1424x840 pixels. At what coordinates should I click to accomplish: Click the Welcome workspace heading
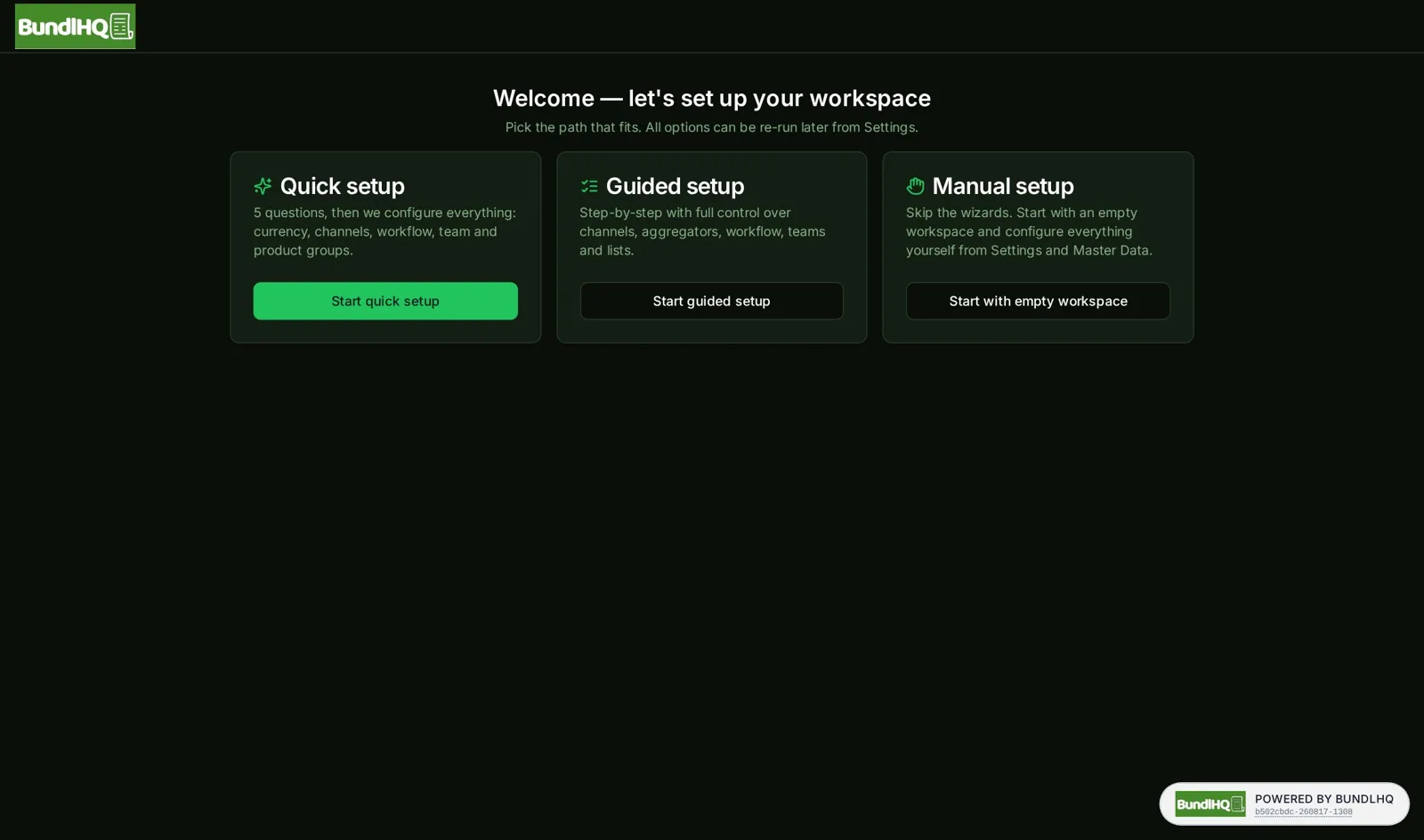point(712,98)
